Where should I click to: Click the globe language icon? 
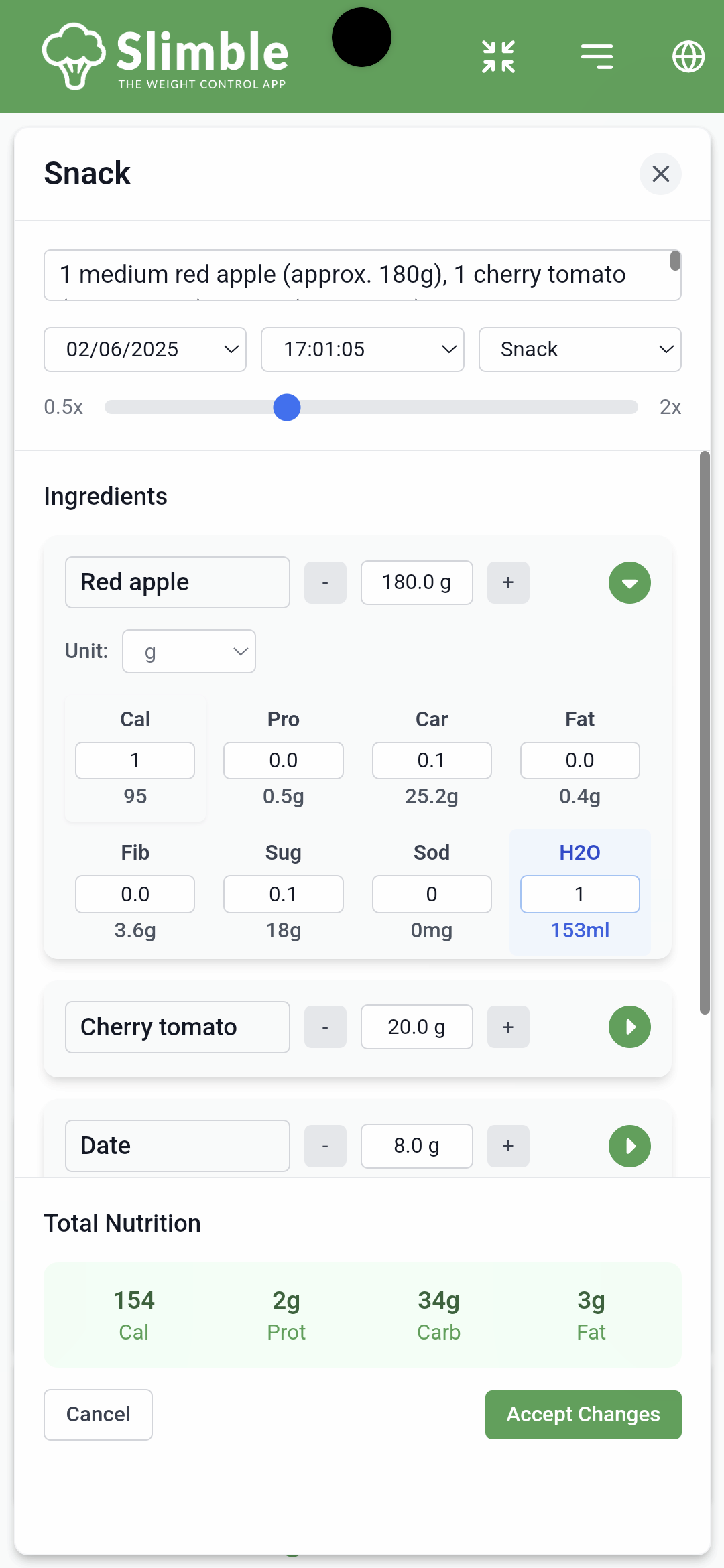pos(688,56)
